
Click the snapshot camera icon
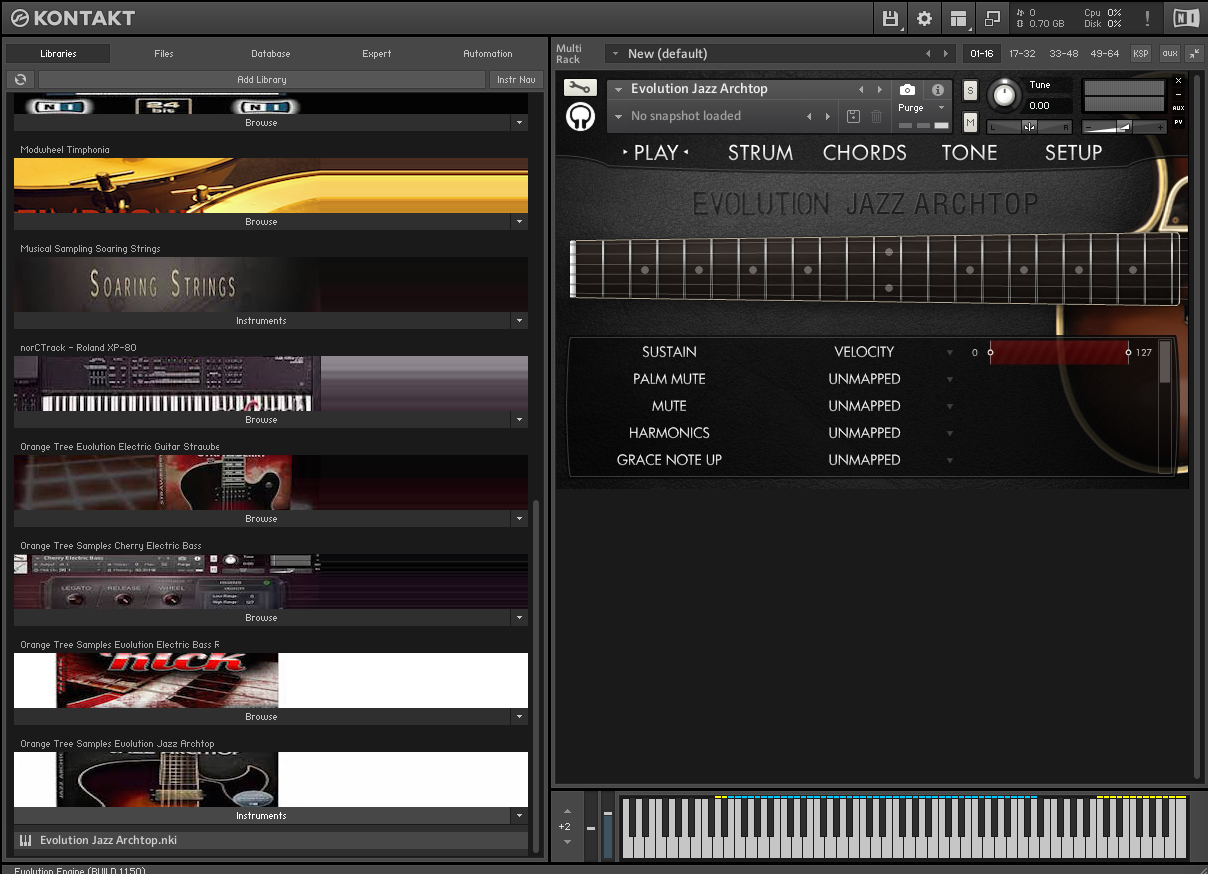pos(907,89)
